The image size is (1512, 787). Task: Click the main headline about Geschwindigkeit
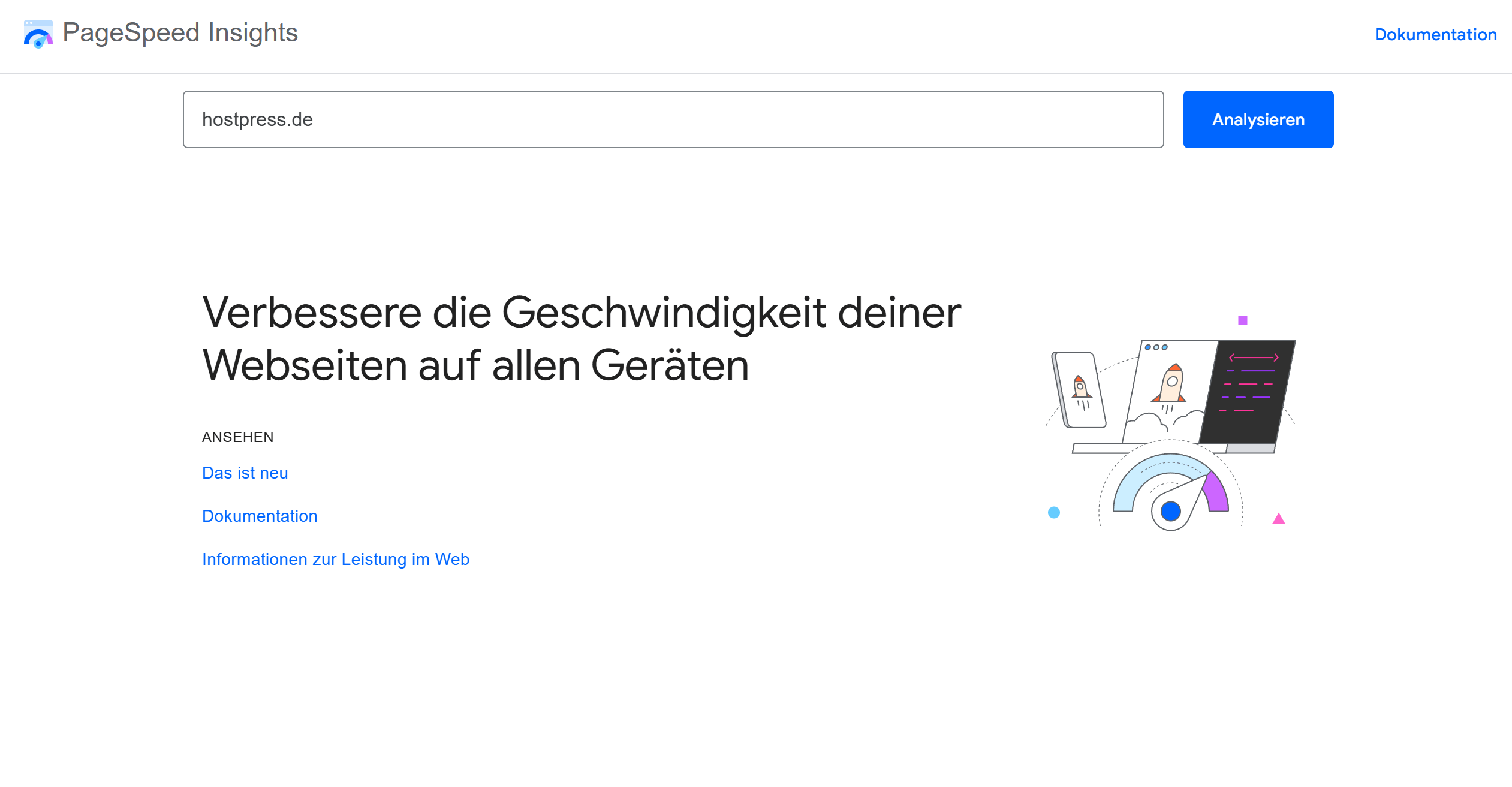pos(581,339)
